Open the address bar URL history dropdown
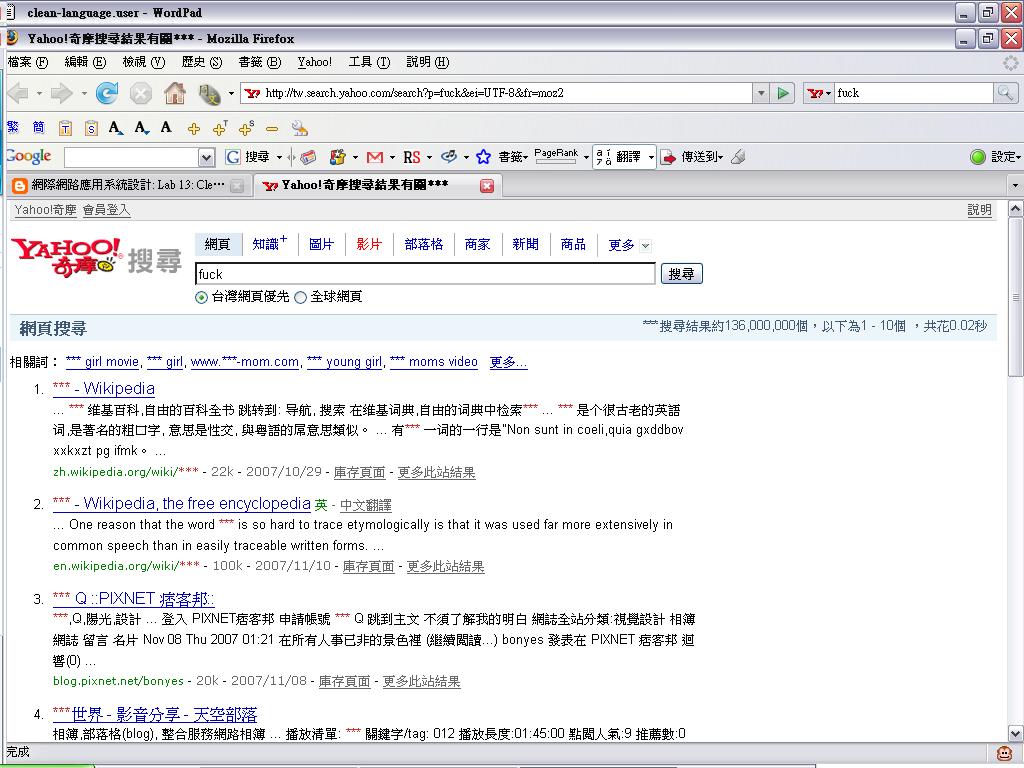 (x=761, y=93)
